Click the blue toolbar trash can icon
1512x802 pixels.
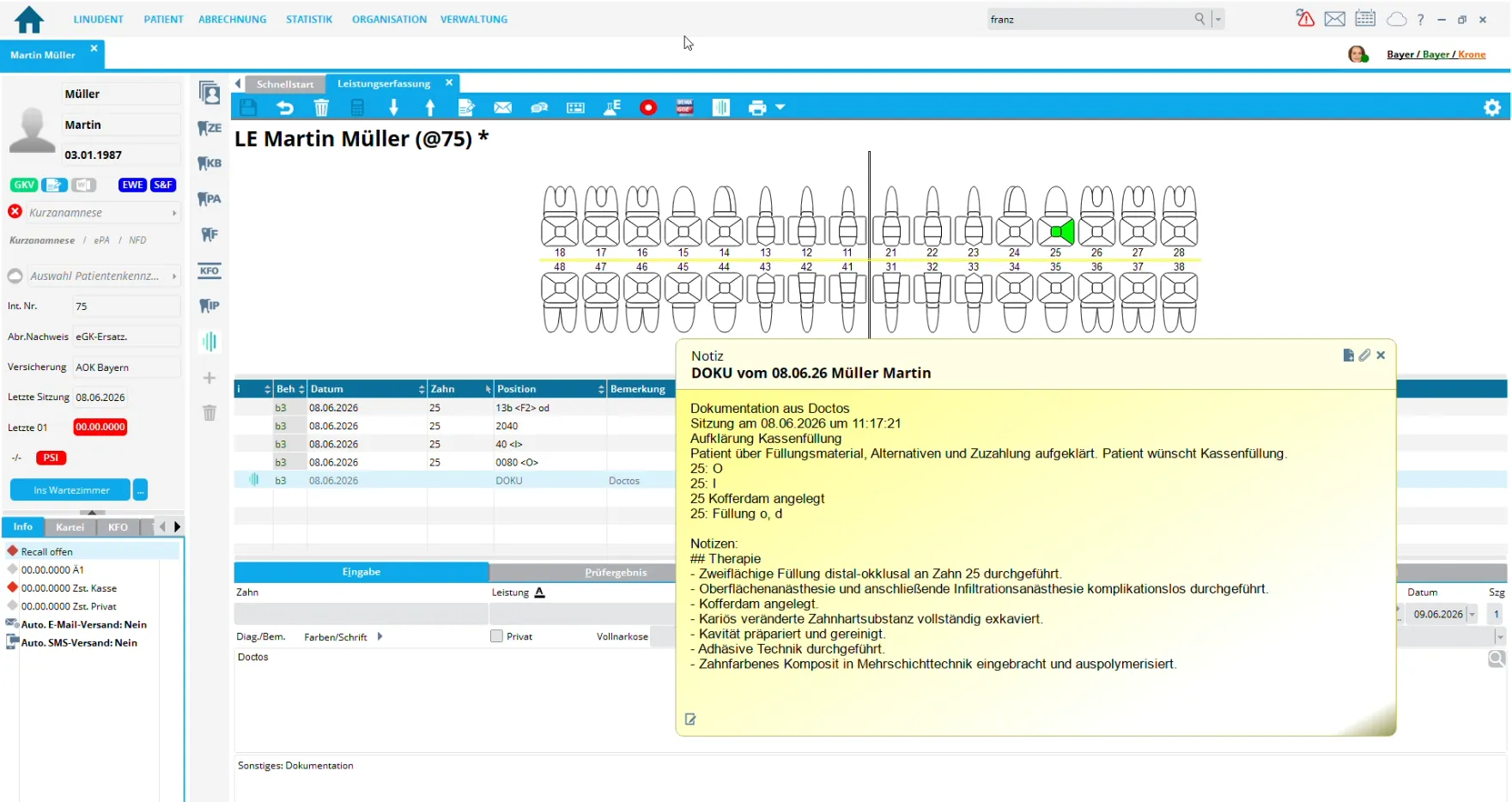click(321, 107)
